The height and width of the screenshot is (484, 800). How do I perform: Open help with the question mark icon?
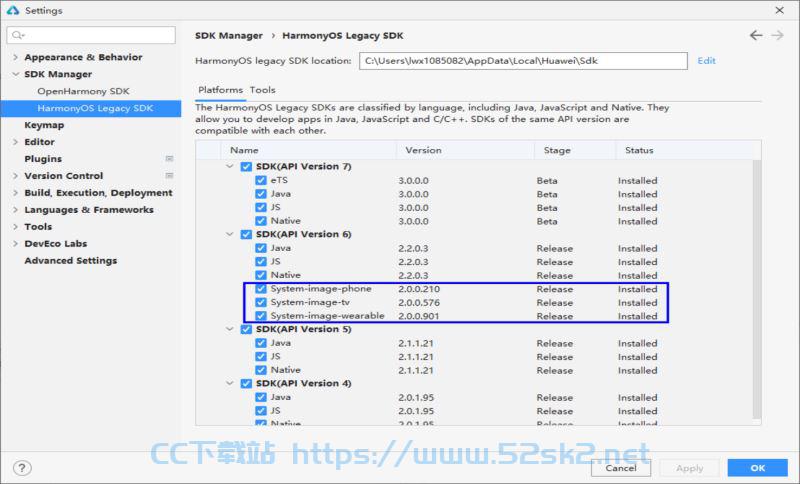point(22,468)
